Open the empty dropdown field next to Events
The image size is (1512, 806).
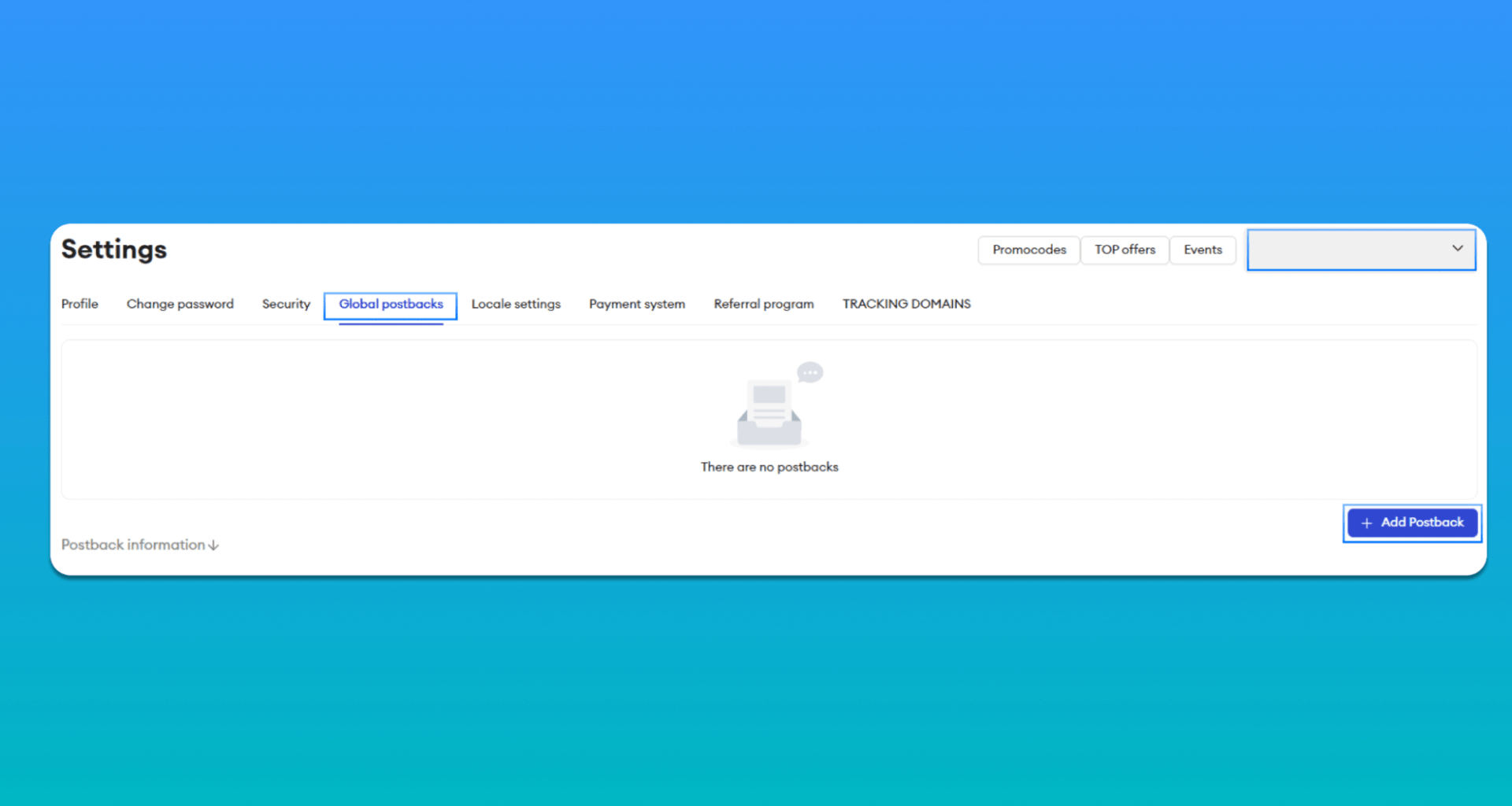(x=1361, y=250)
